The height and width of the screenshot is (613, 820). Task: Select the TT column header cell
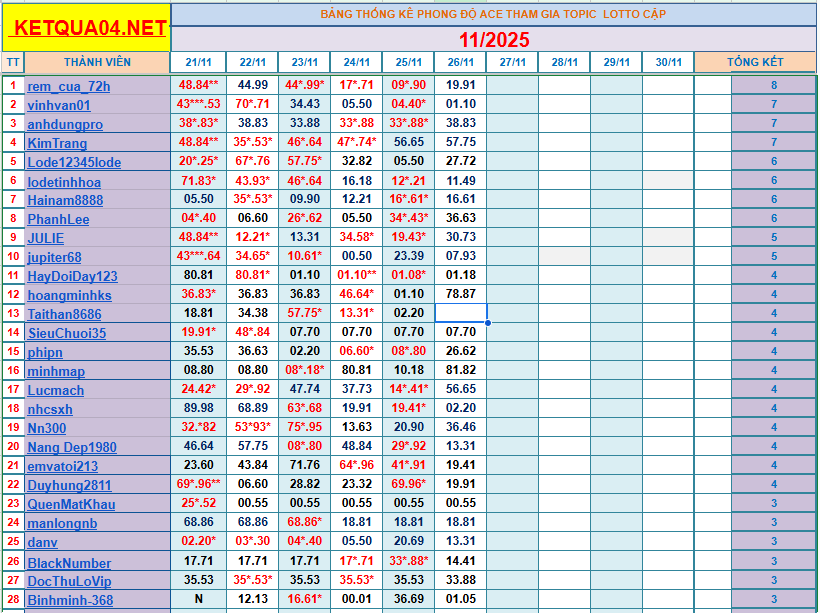pos(13,62)
